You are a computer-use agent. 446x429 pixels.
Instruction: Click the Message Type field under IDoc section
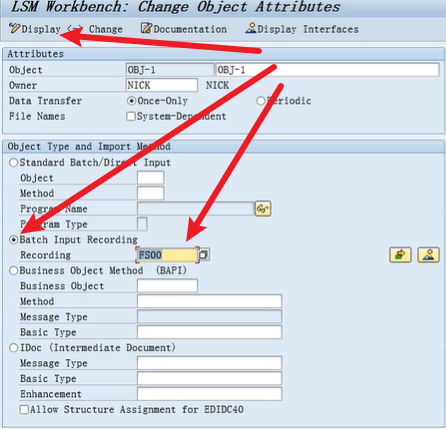[209, 363]
